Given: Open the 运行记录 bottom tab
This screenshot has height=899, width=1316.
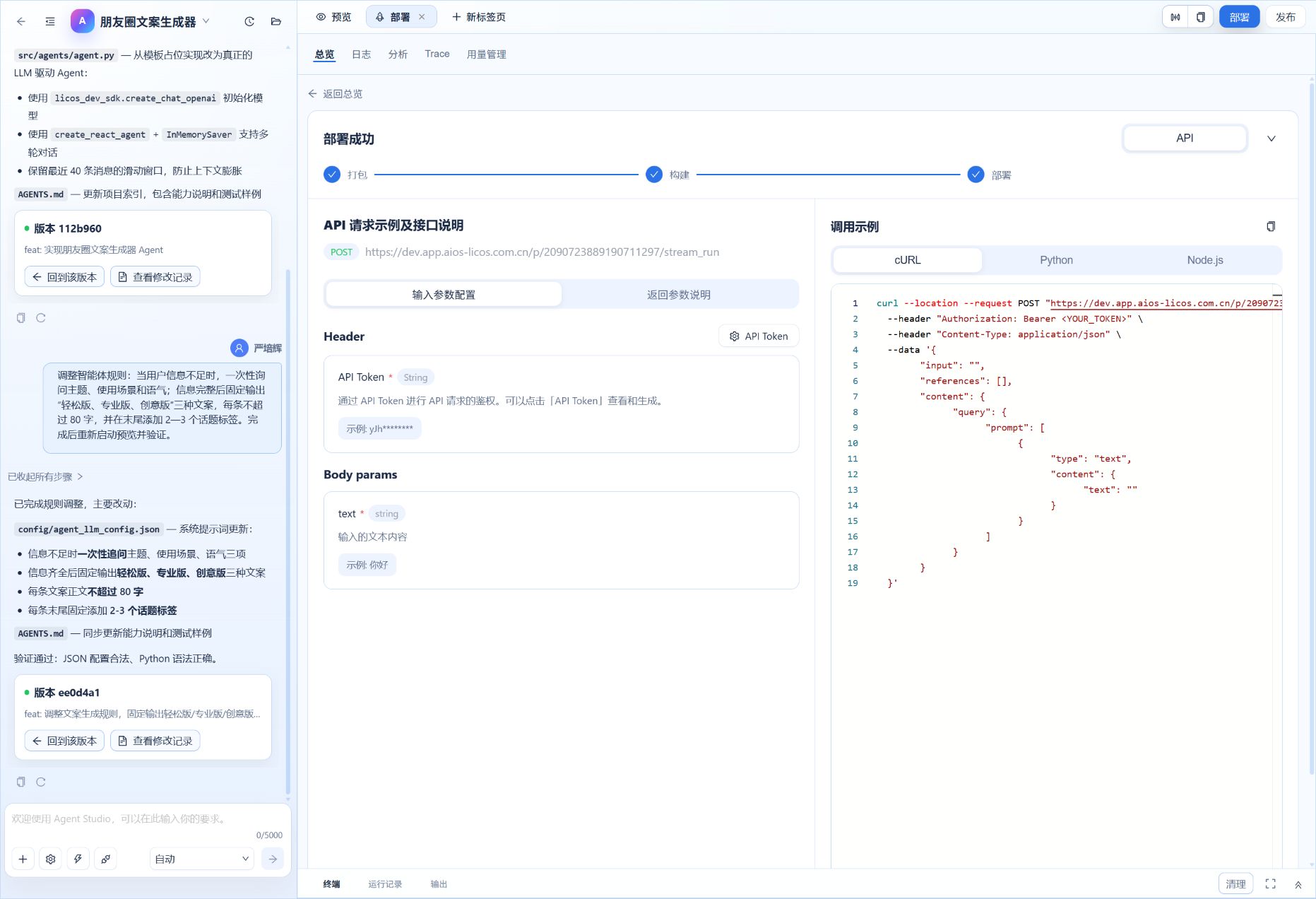Looking at the screenshot, I should pyautogui.click(x=385, y=884).
